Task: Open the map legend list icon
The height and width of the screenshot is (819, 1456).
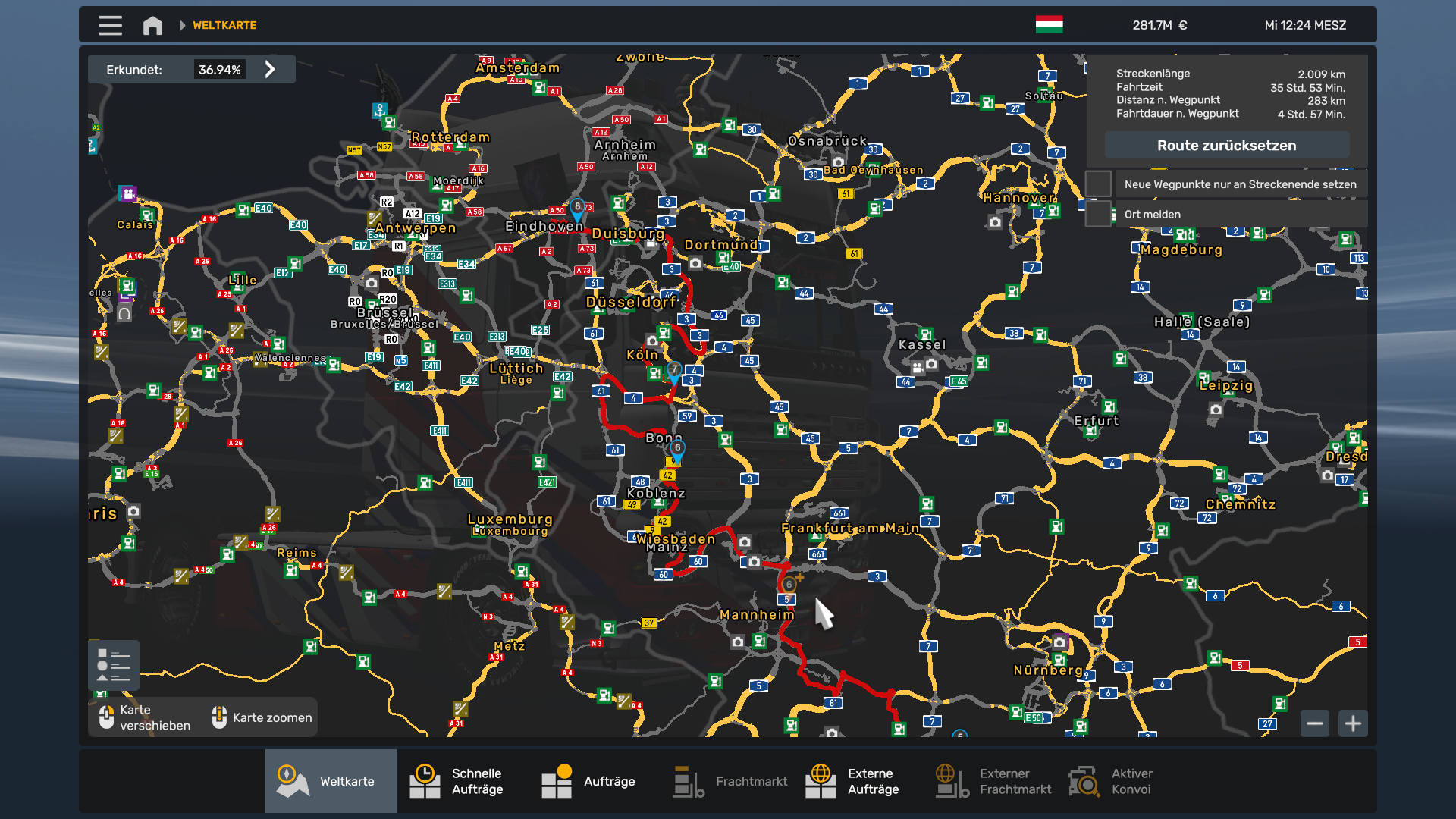Action: click(114, 665)
